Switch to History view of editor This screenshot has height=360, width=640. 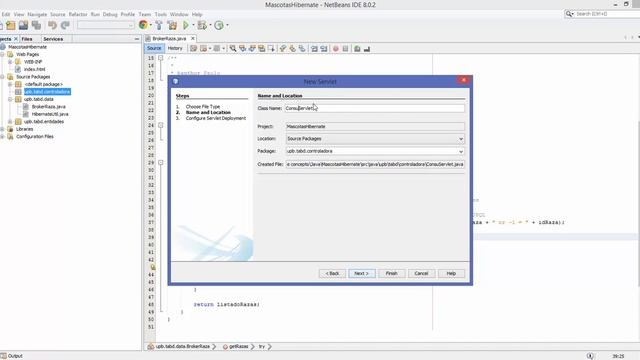click(175, 48)
